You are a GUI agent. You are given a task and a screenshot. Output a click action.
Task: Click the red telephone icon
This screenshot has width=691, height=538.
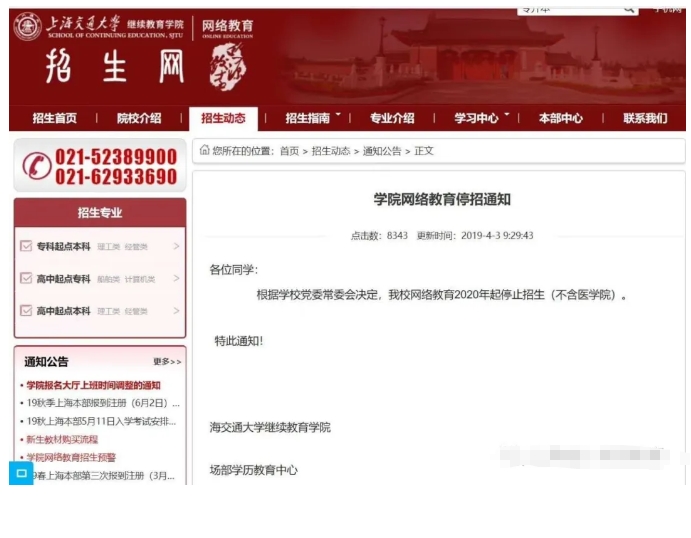coord(37,166)
